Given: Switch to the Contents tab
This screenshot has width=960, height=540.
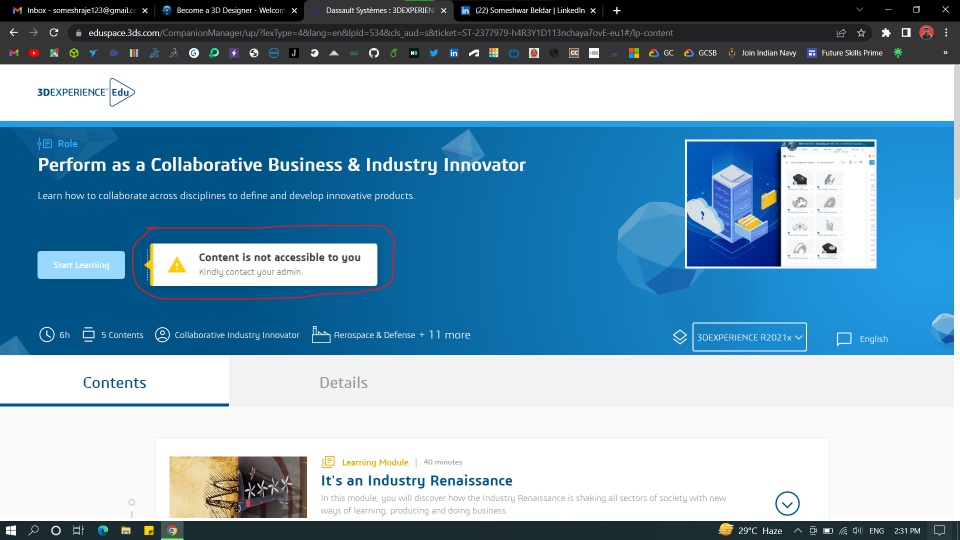Looking at the screenshot, I should [114, 382].
